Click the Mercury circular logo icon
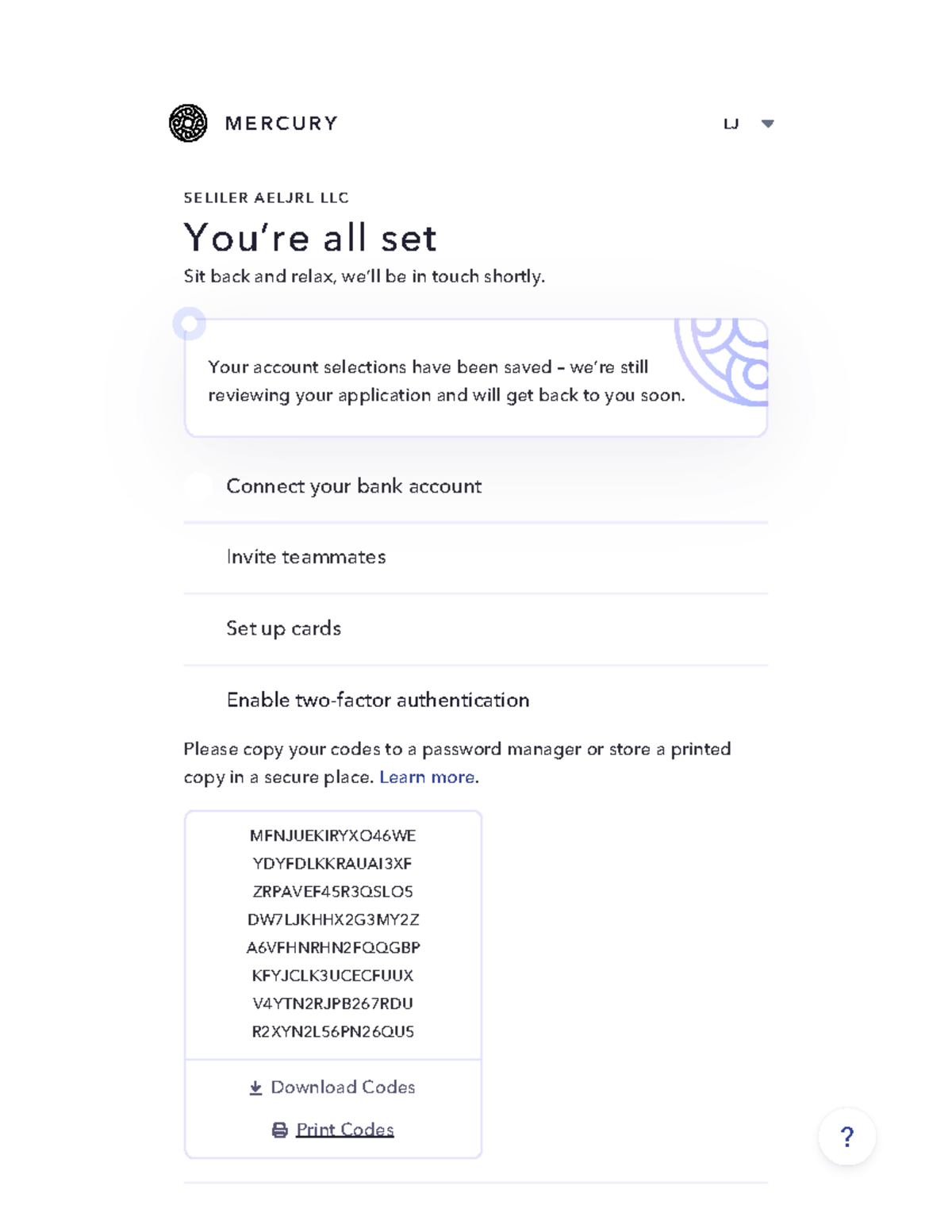The width and height of the screenshot is (952, 1232). (188, 124)
